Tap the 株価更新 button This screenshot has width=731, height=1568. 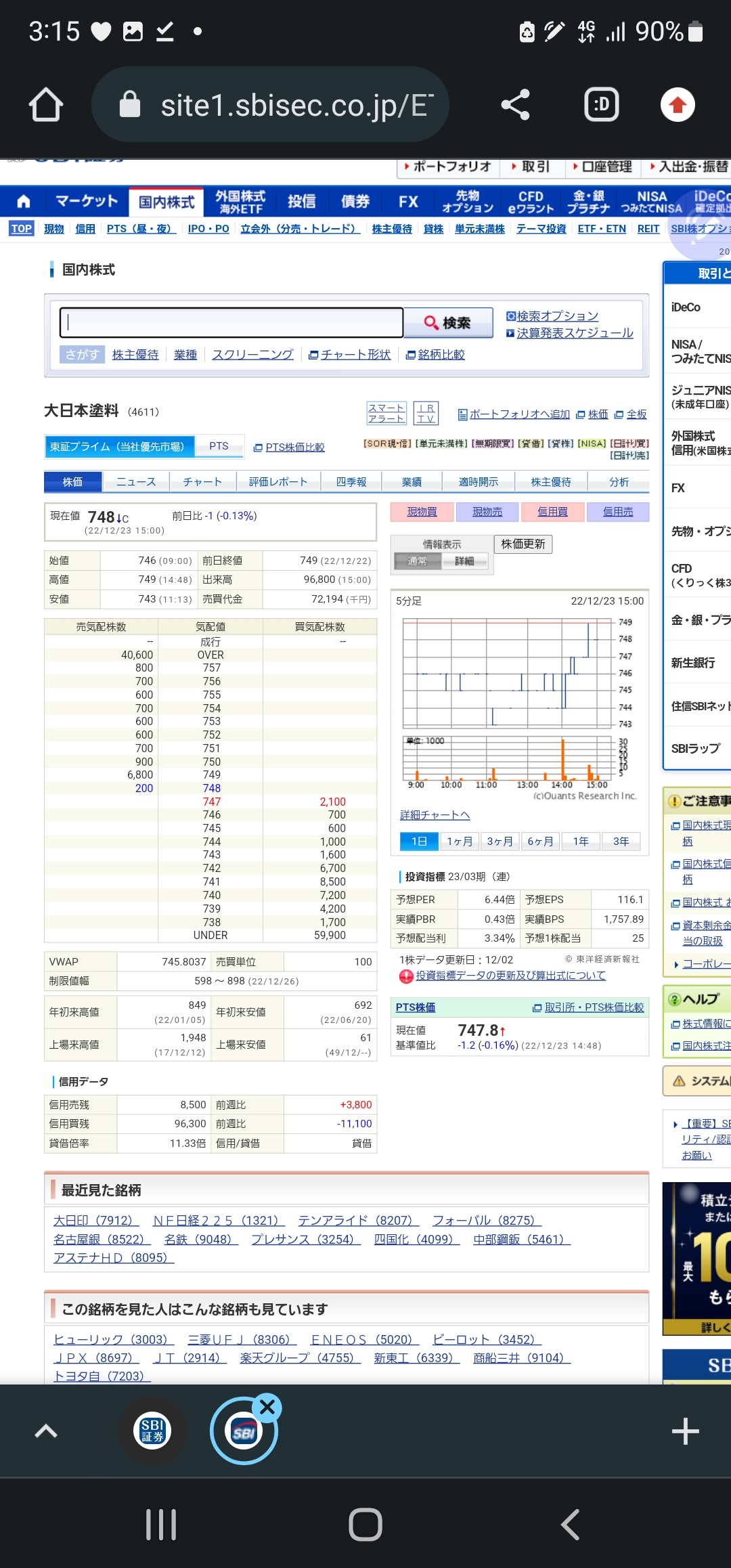[523, 544]
